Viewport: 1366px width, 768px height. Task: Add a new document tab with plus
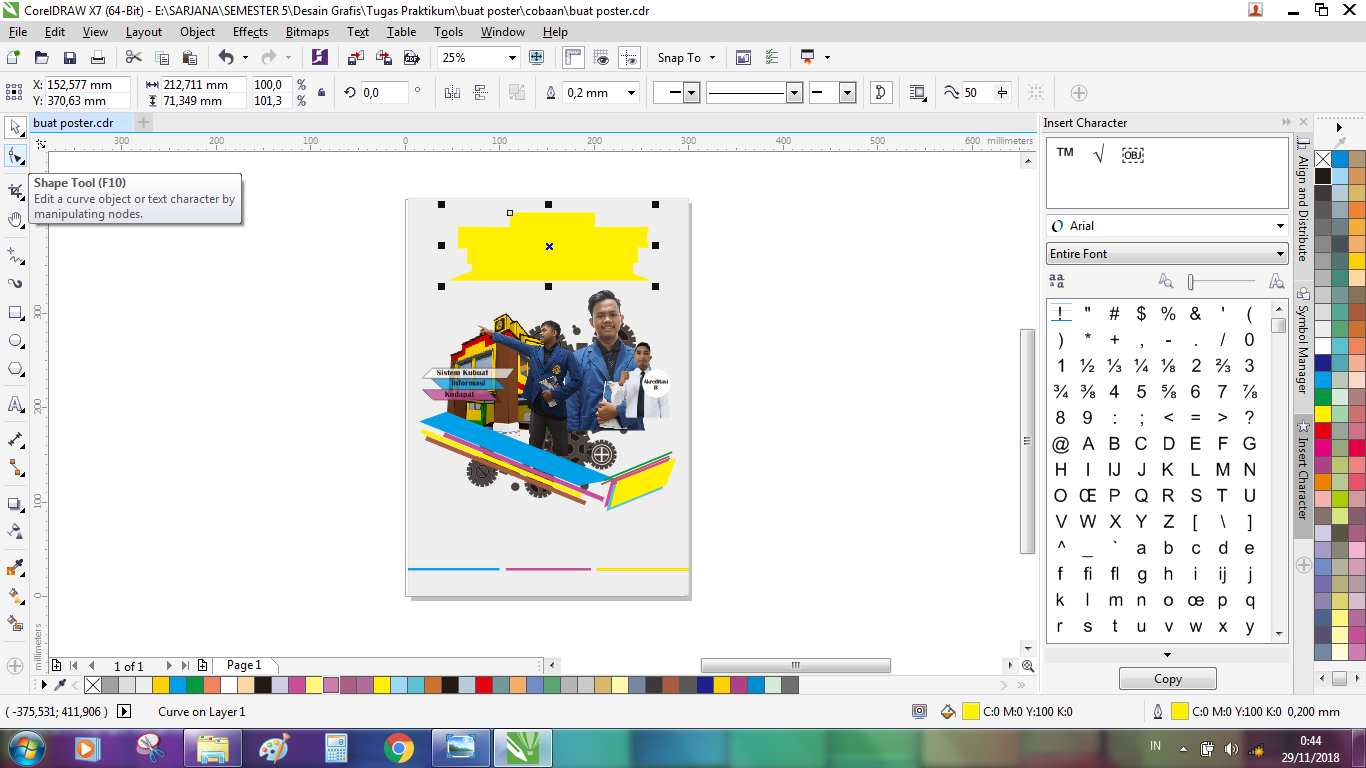144,123
